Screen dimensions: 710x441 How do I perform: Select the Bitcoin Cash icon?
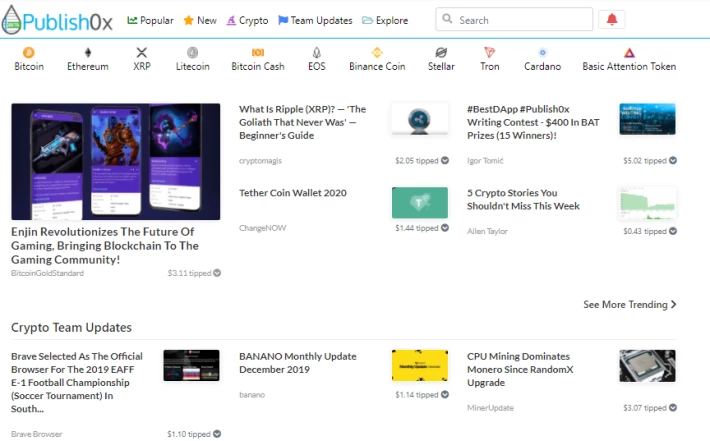[258, 53]
